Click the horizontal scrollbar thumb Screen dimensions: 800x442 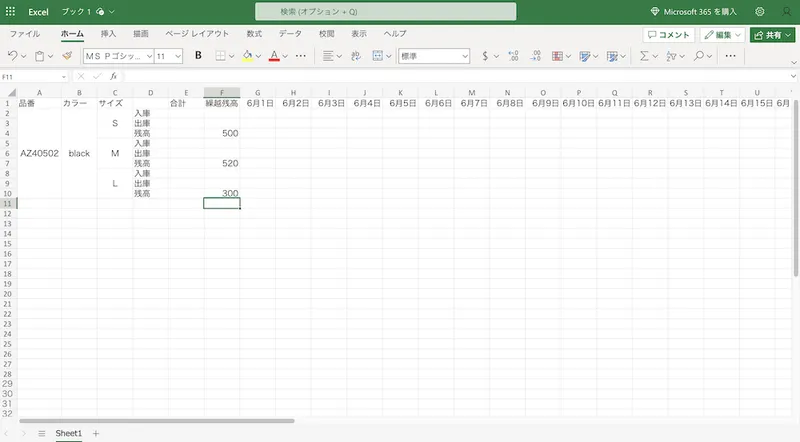(x=157, y=421)
